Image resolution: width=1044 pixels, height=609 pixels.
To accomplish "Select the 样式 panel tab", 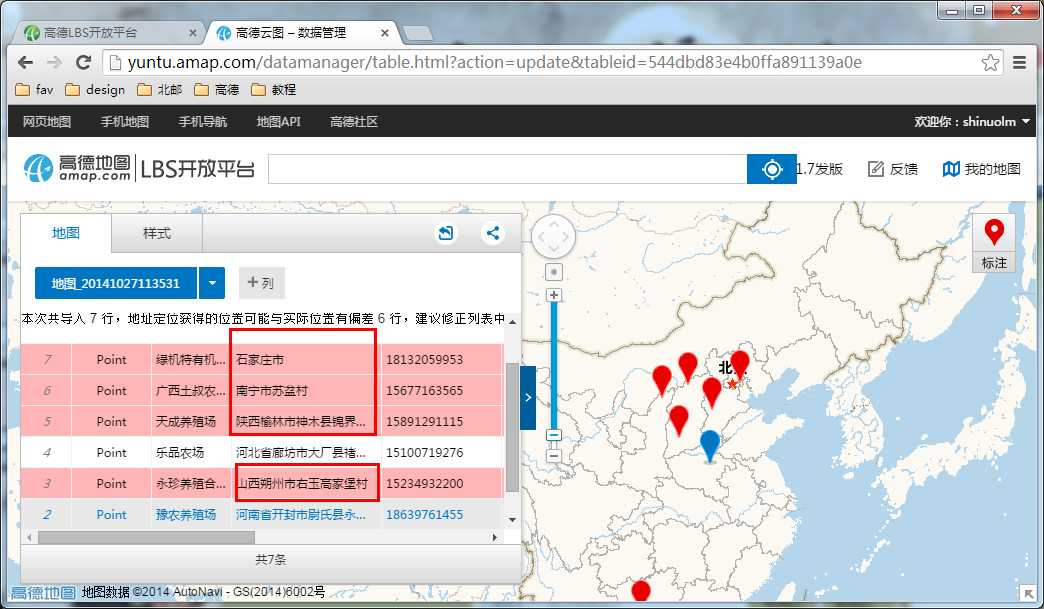I will (156, 233).
